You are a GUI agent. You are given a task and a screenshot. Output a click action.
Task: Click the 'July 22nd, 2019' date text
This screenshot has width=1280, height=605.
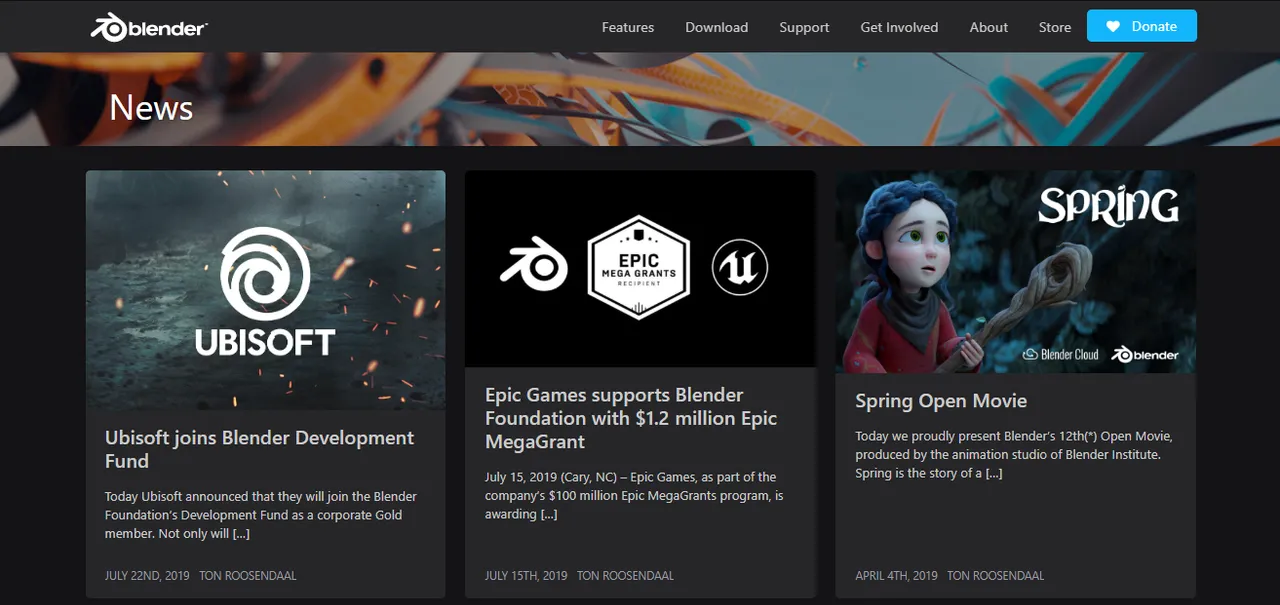click(x=147, y=576)
